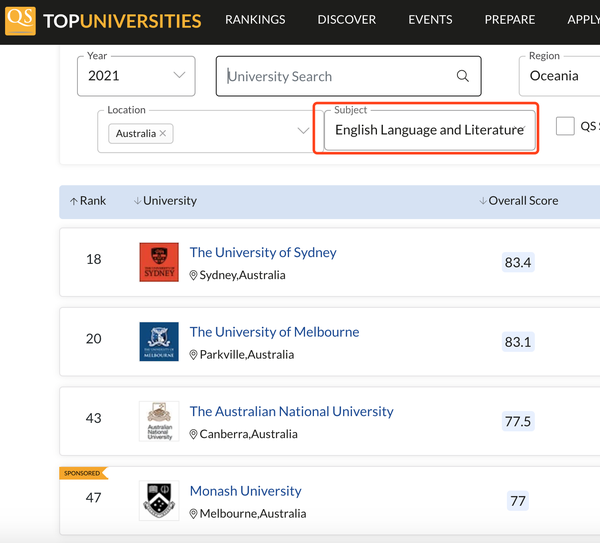Click the score 77.5 badge
This screenshot has height=543, width=600.
click(x=518, y=421)
